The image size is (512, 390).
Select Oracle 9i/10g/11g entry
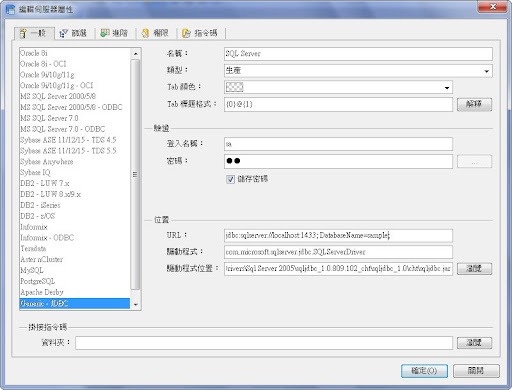coord(75,75)
